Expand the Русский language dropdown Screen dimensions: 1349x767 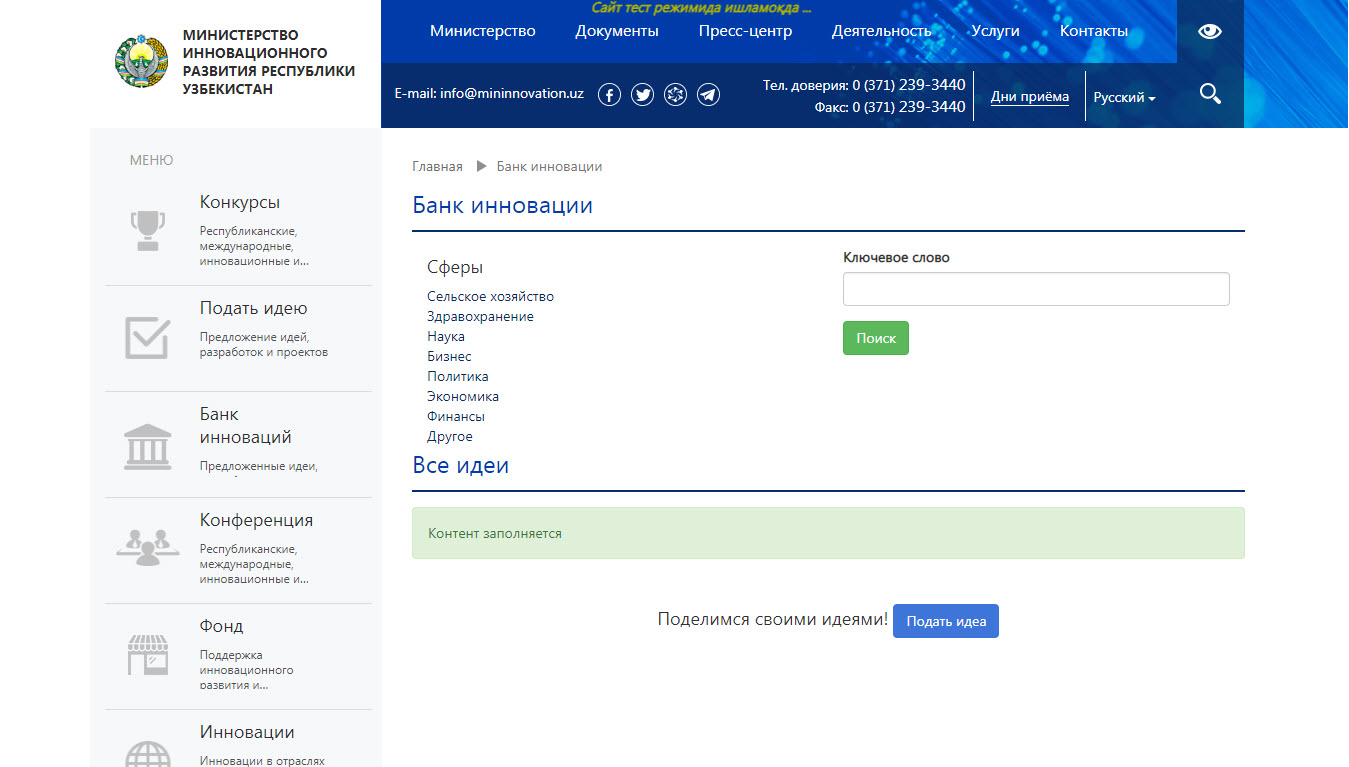coord(1124,98)
